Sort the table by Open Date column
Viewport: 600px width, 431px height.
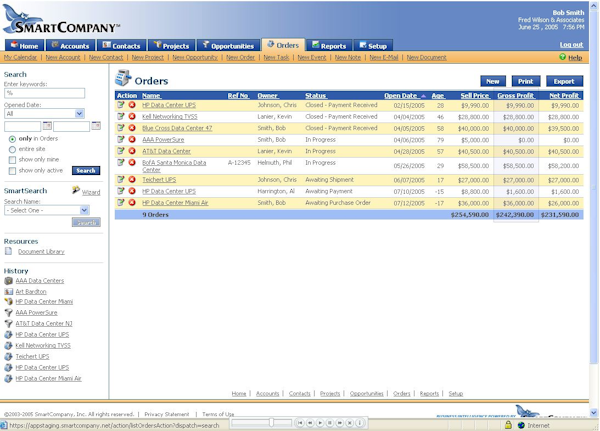tap(401, 96)
